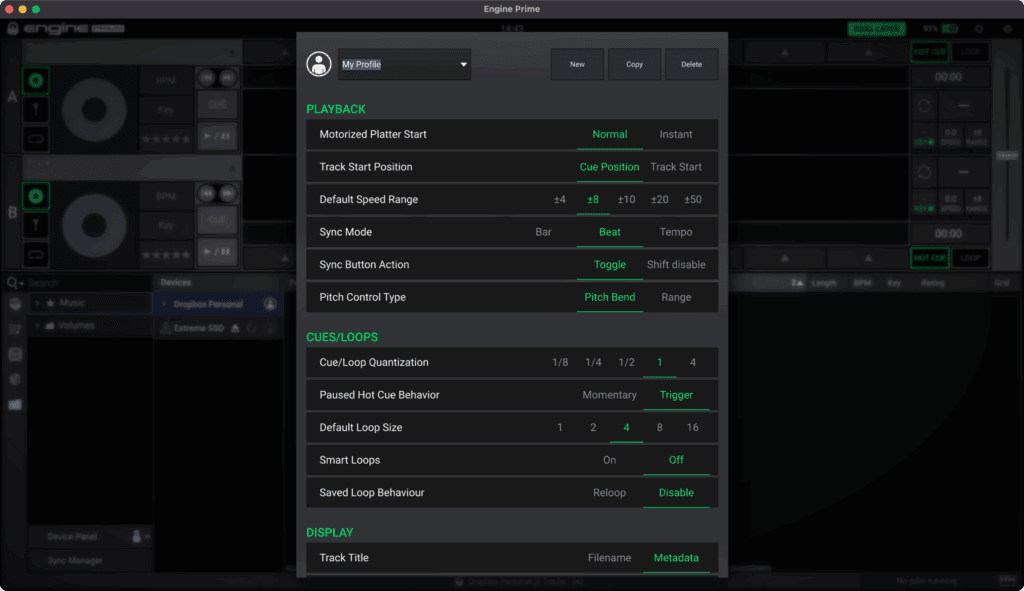Viewport: 1024px width, 591px height.
Task: Turn Smart Loops On
Action: [x=609, y=460]
